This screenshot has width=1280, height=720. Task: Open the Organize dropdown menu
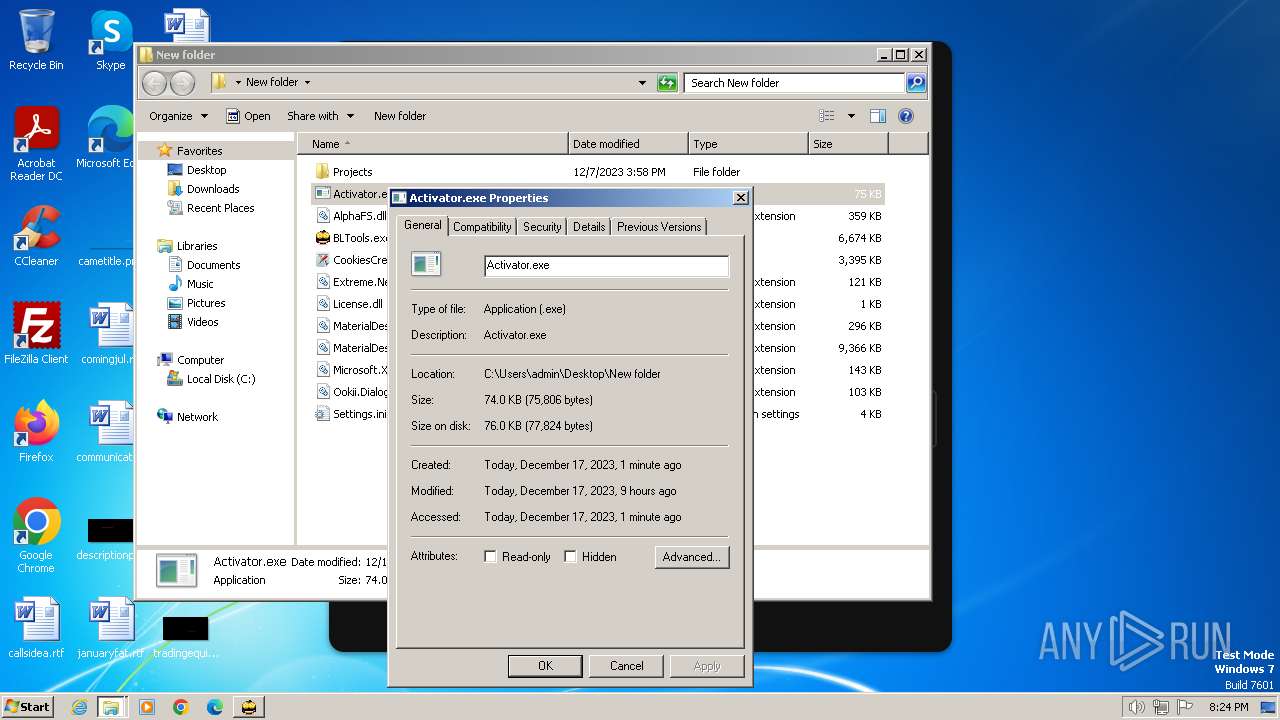pos(178,116)
